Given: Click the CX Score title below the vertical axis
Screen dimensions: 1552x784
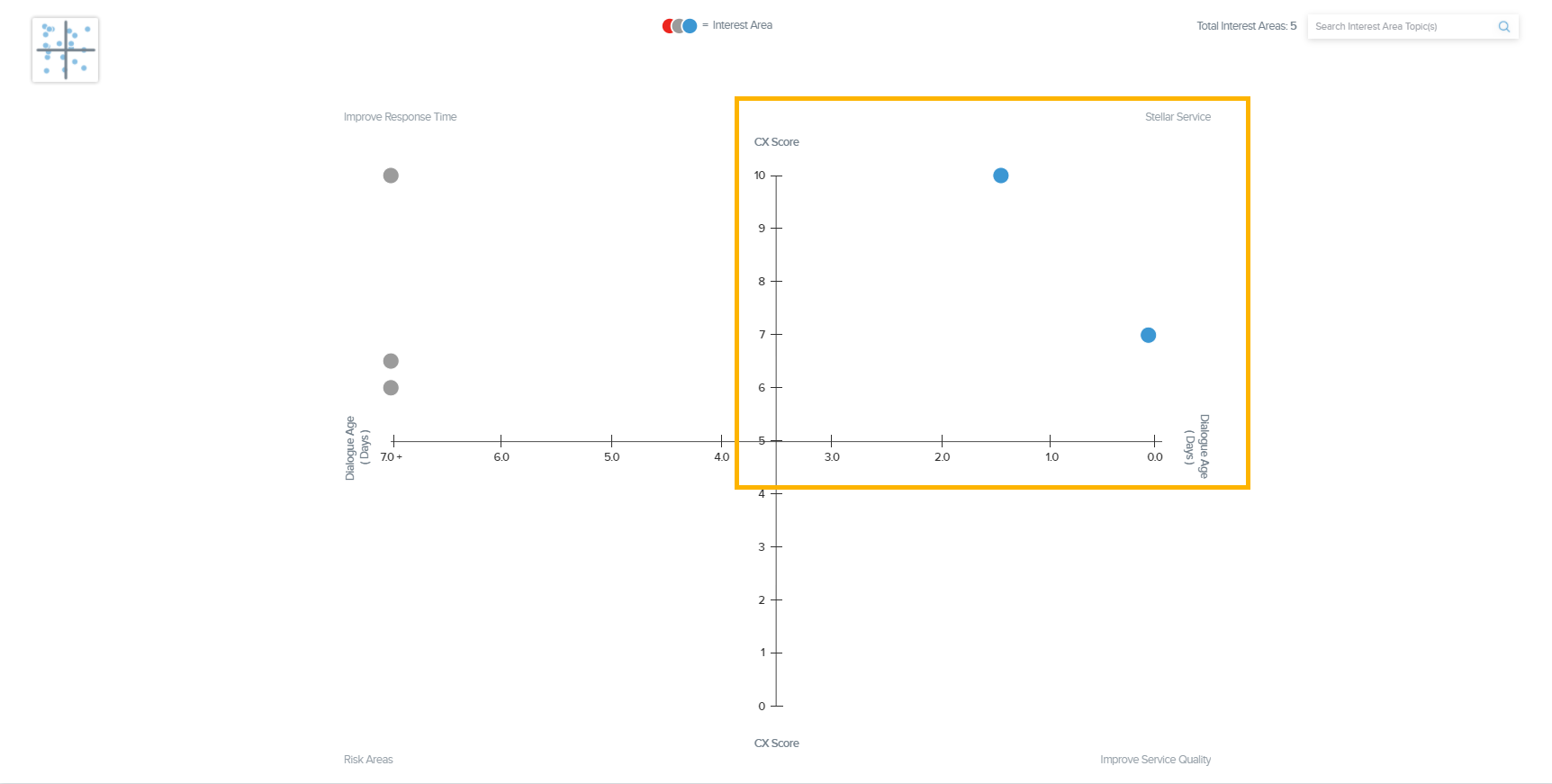Looking at the screenshot, I should click(776, 743).
